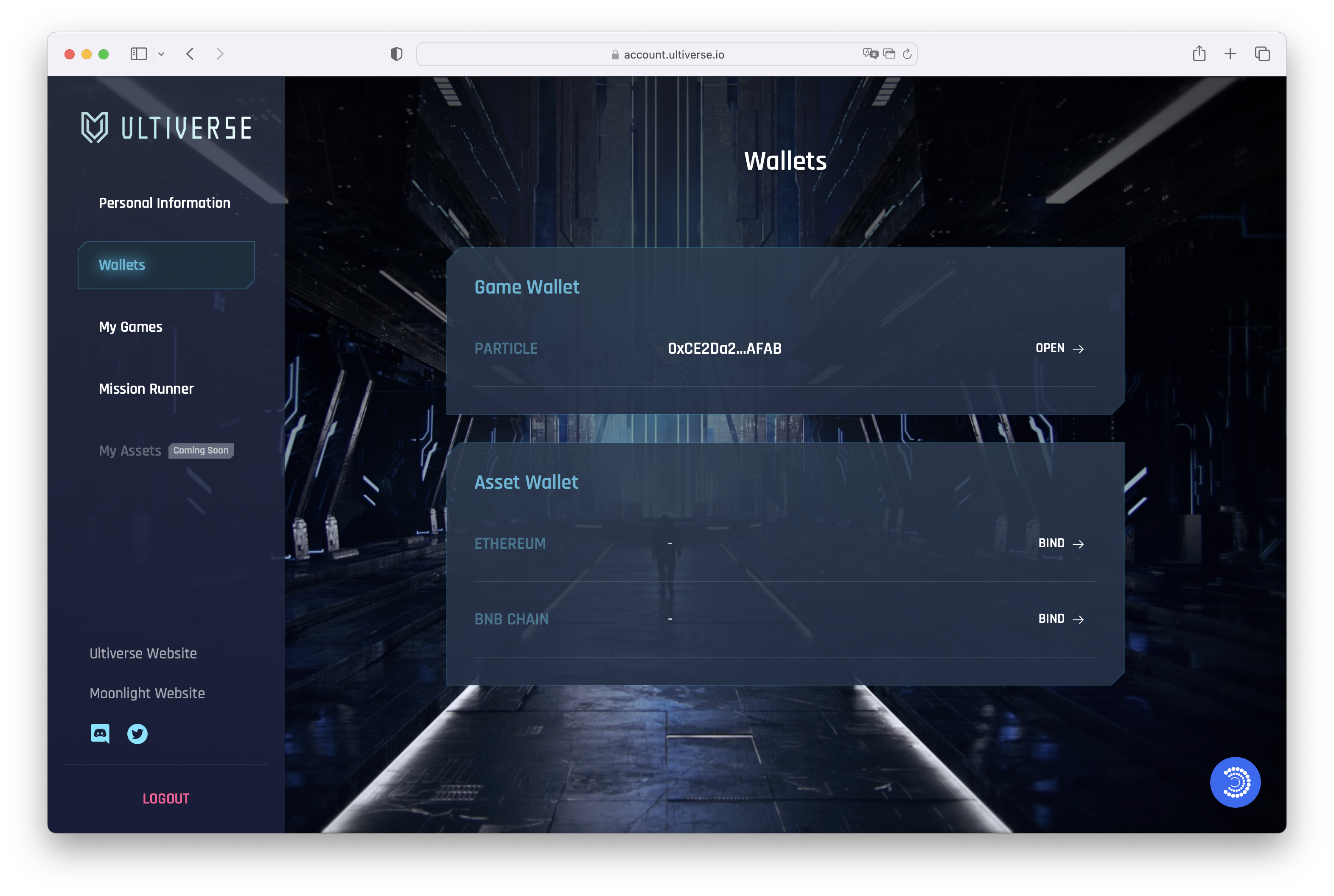Go back with the back arrow
The image size is (1334, 896).
tap(191, 54)
